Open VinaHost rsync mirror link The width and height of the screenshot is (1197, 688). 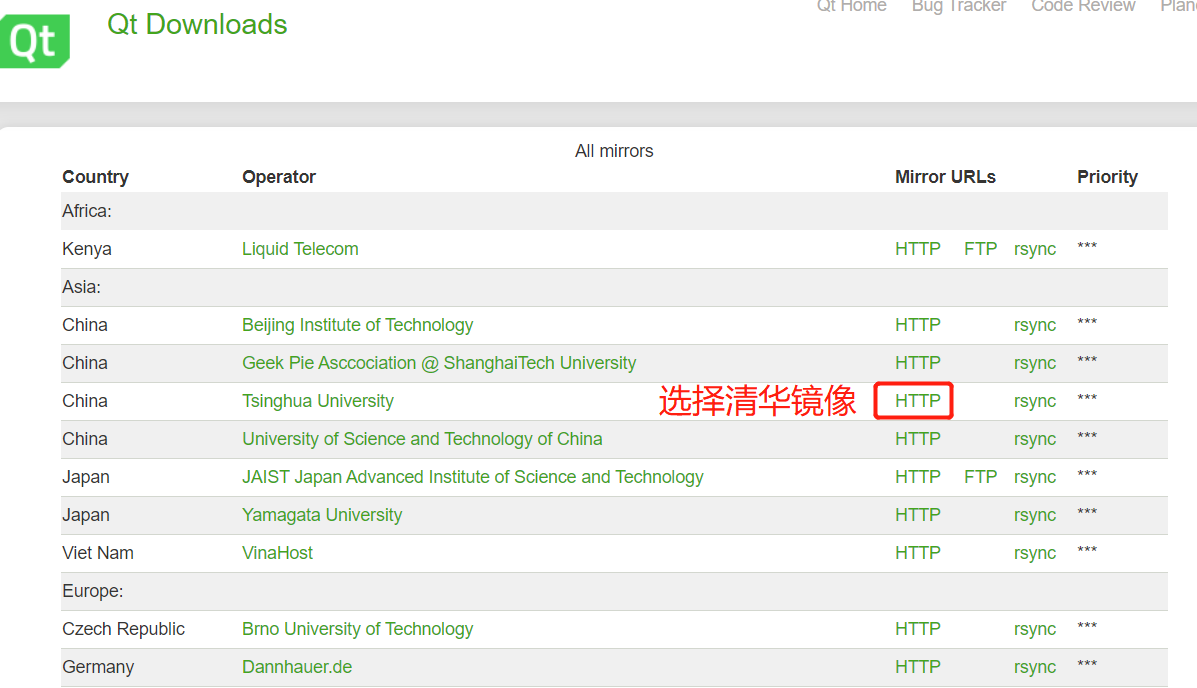click(1034, 554)
